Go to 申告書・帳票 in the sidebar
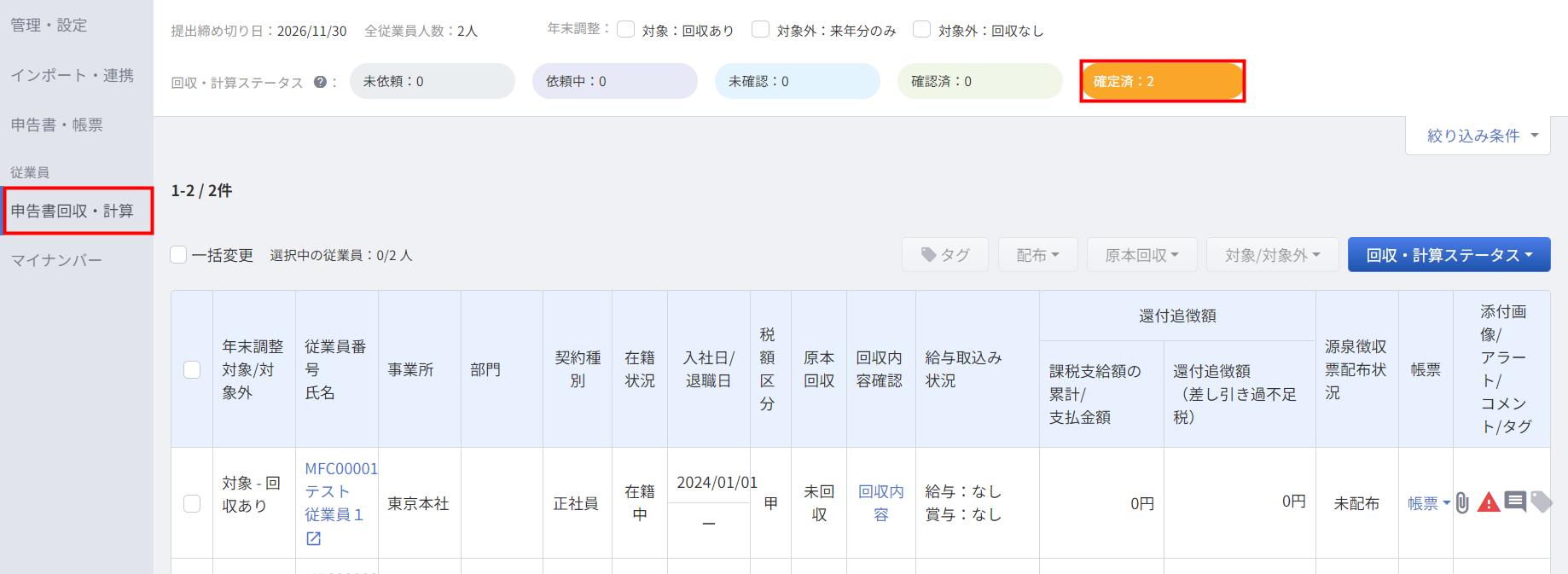Screen dimensions: 1568x574 click(56, 125)
